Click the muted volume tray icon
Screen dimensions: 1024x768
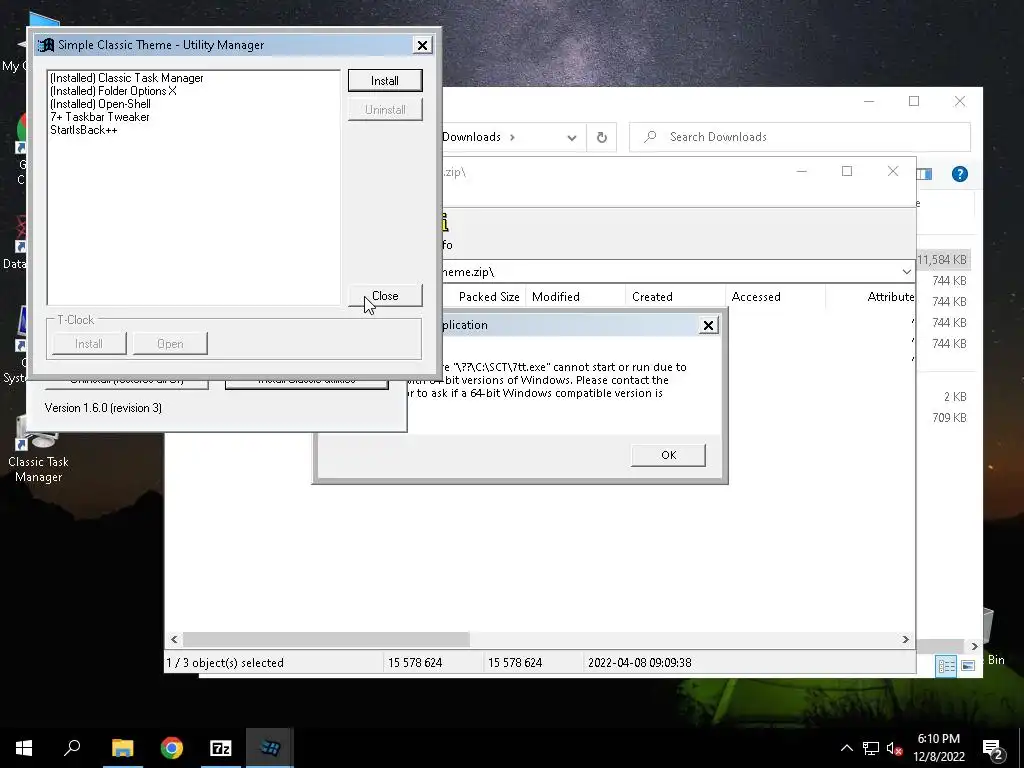point(895,748)
